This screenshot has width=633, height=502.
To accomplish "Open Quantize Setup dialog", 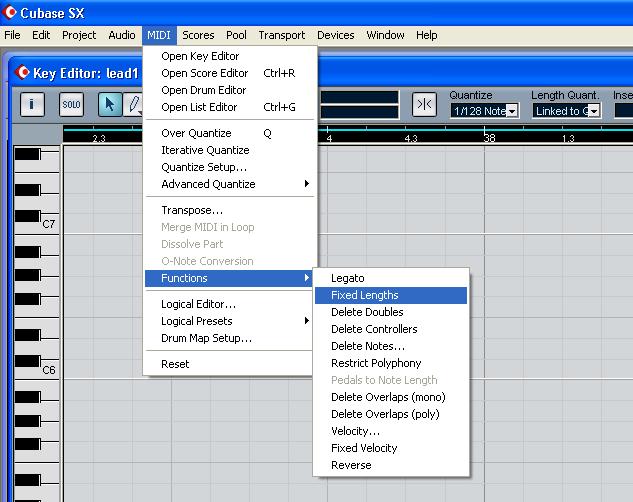I will (x=229, y=167).
